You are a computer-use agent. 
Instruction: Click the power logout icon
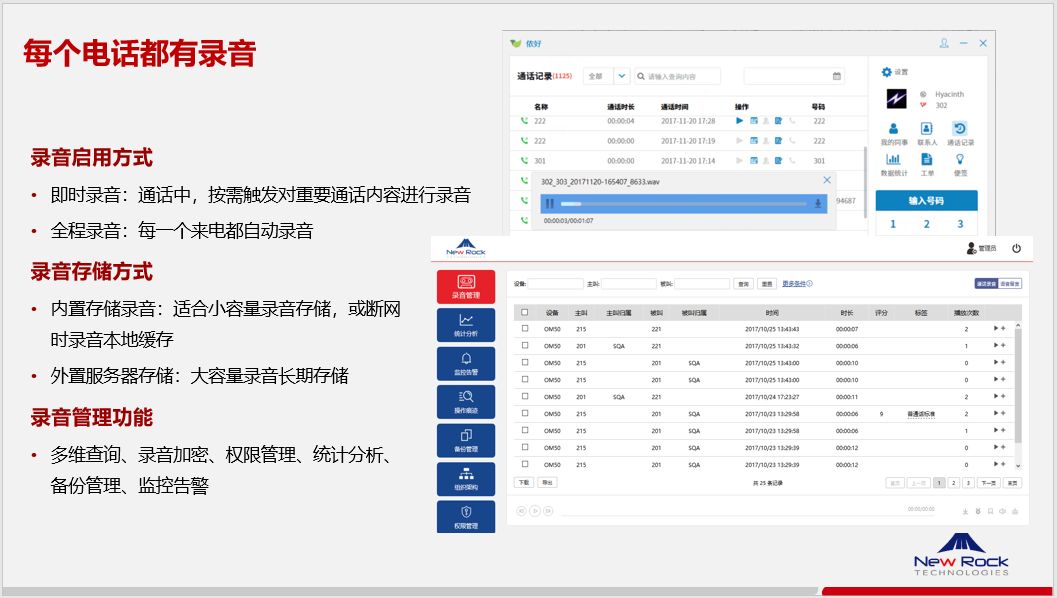tap(1016, 248)
